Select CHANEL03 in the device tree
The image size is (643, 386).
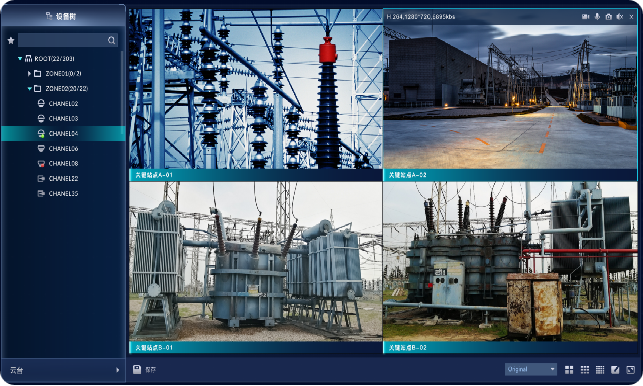click(x=64, y=119)
